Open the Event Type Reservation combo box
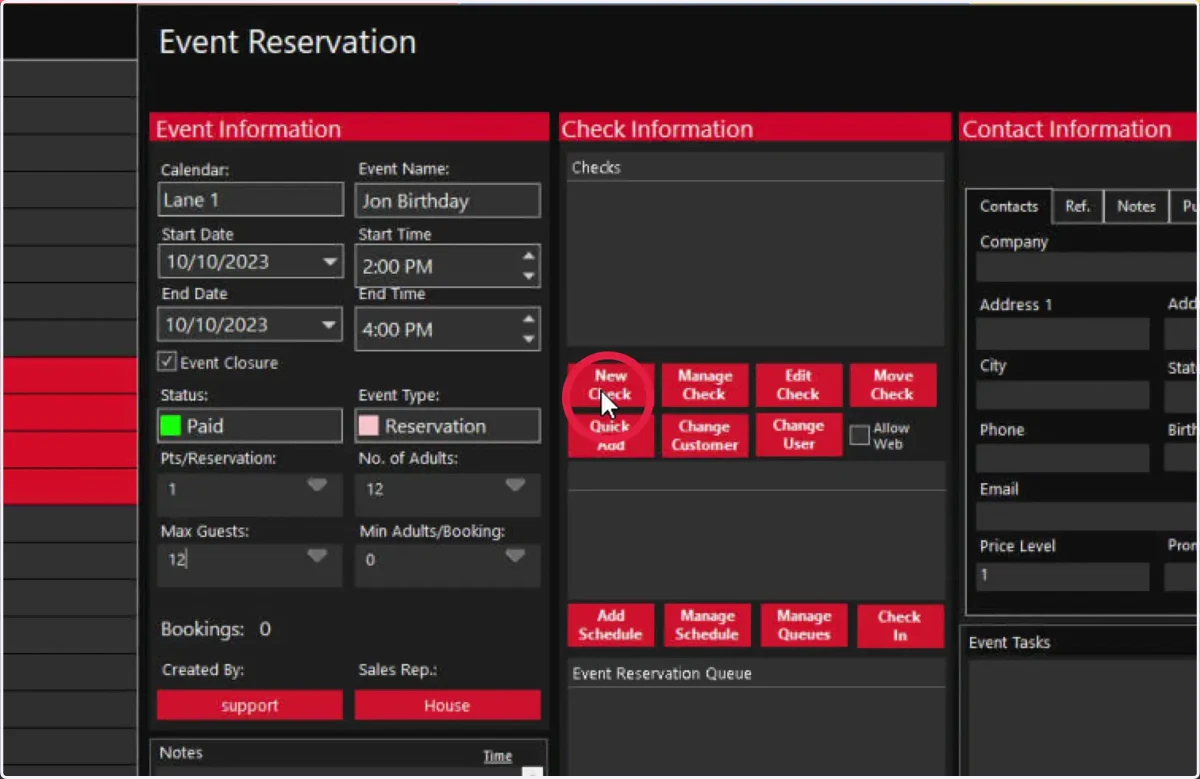This screenshot has height=779, width=1200. 447,426
